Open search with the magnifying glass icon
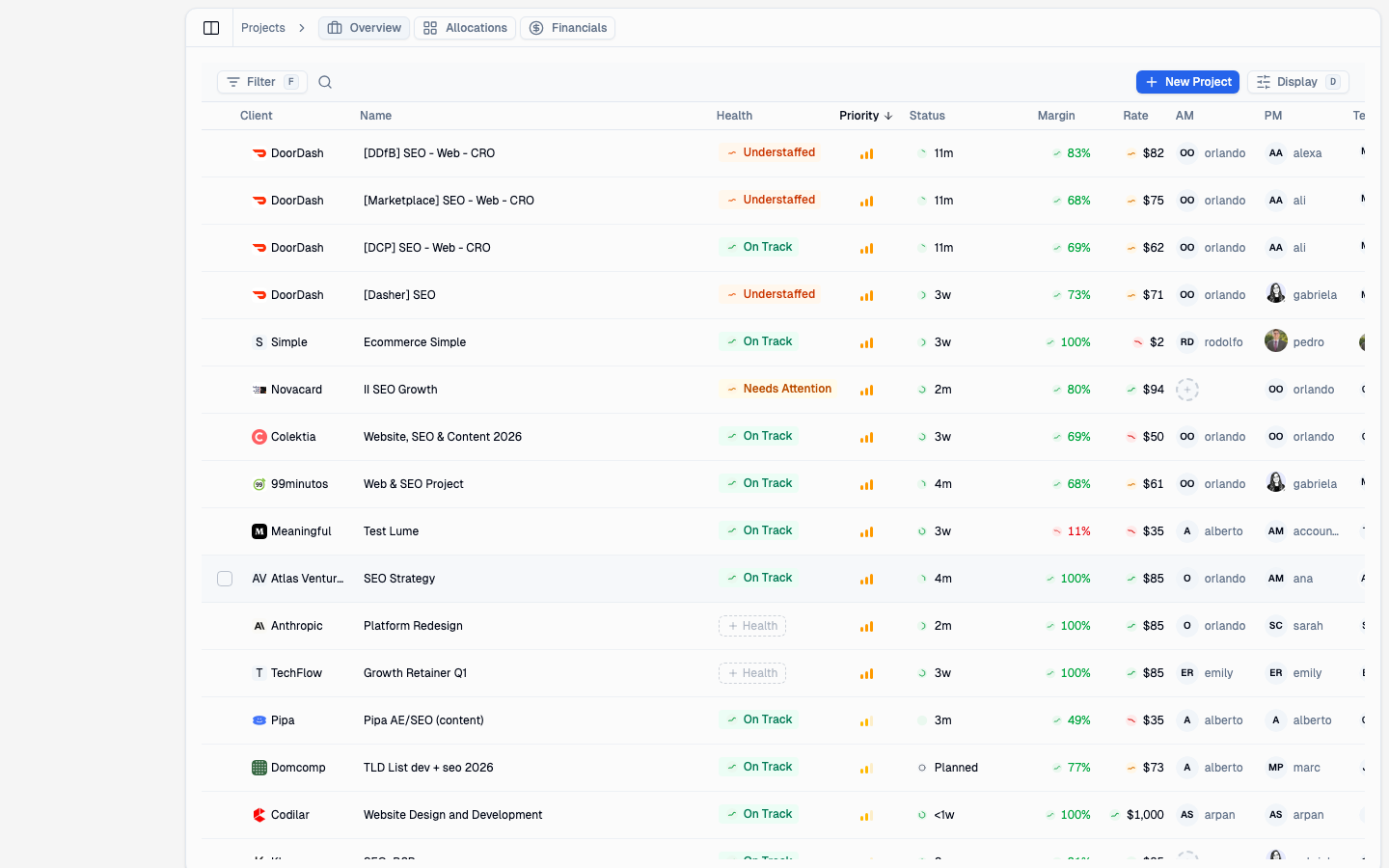 325,82
